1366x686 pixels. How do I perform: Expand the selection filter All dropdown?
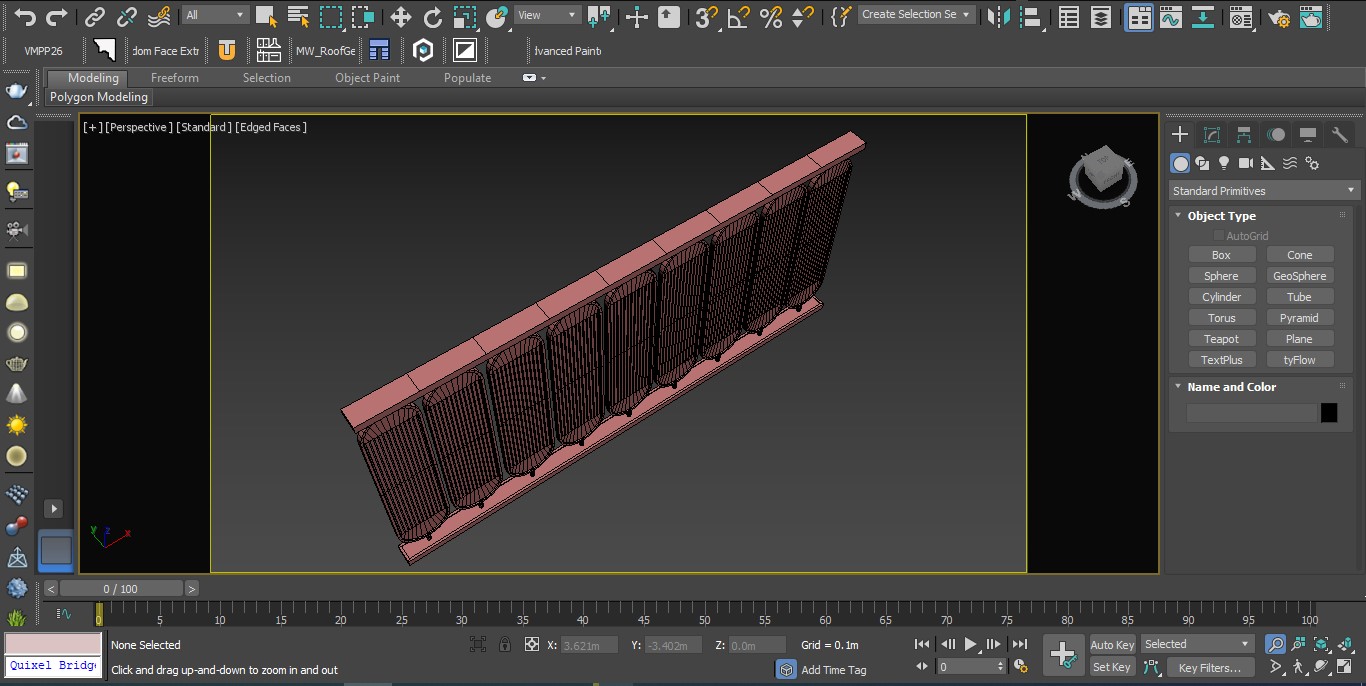[215, 15]
